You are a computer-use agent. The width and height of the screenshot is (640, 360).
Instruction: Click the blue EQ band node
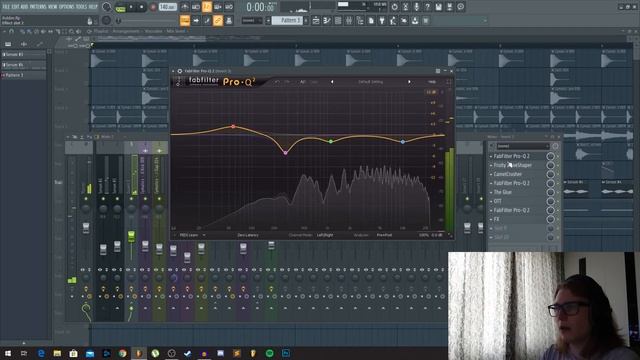pyautogui.click(x=402, y=142)
